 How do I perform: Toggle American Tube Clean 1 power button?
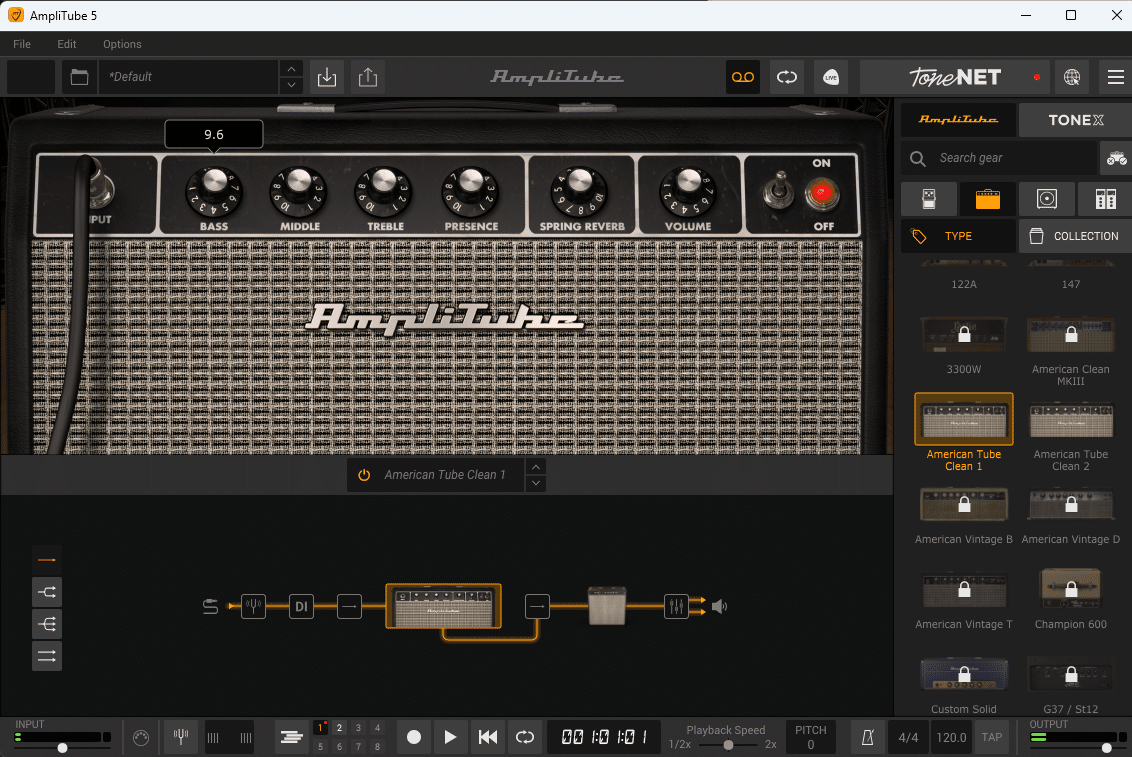click(x=365, y=475)
